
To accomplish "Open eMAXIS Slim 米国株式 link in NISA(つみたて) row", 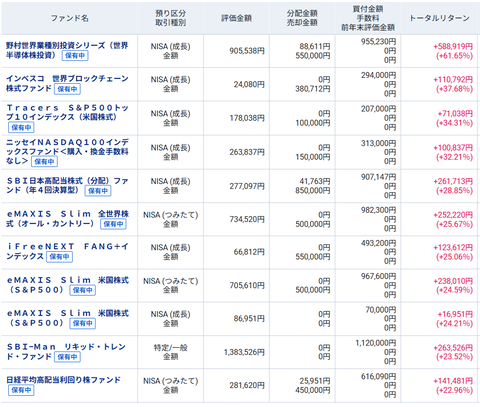I will coord(67,284).
